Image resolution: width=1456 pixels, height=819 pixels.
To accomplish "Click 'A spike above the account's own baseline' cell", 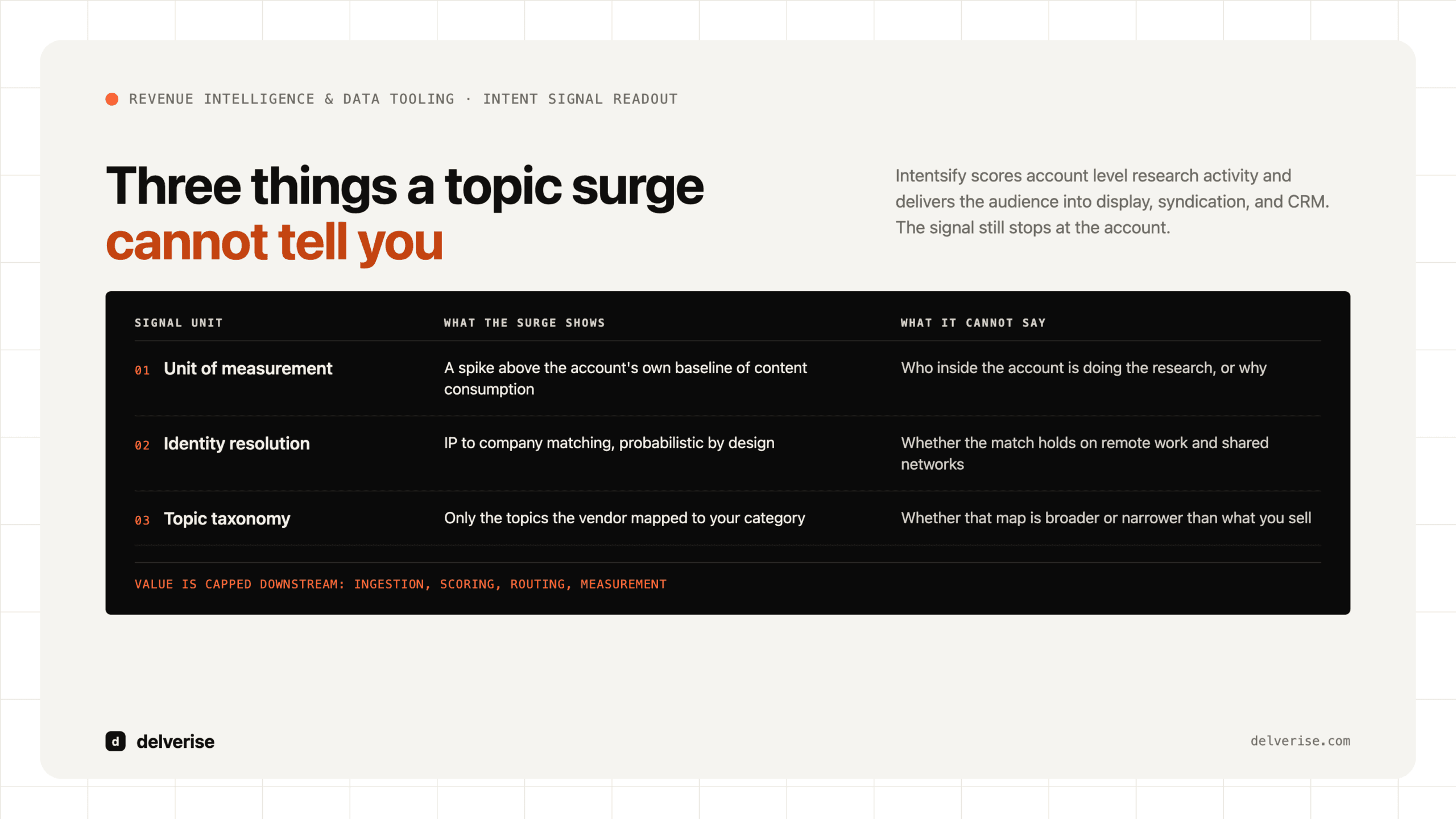I will tap(625, 378).
